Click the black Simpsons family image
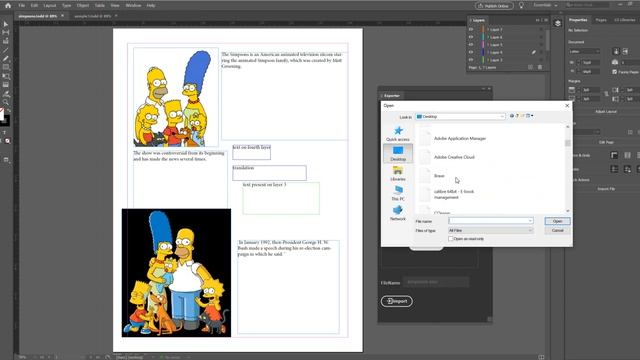This screenshot has width=640, height=360. [x=176, y=273]
